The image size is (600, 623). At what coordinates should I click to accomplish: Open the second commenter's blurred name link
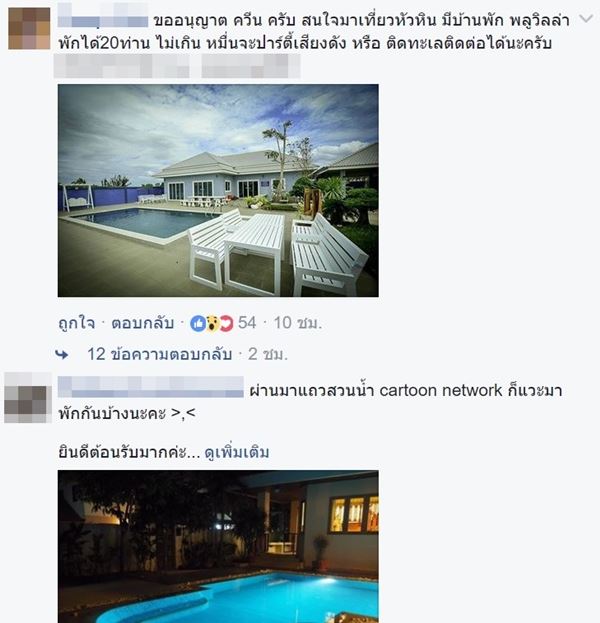click(x=151, y=387)
